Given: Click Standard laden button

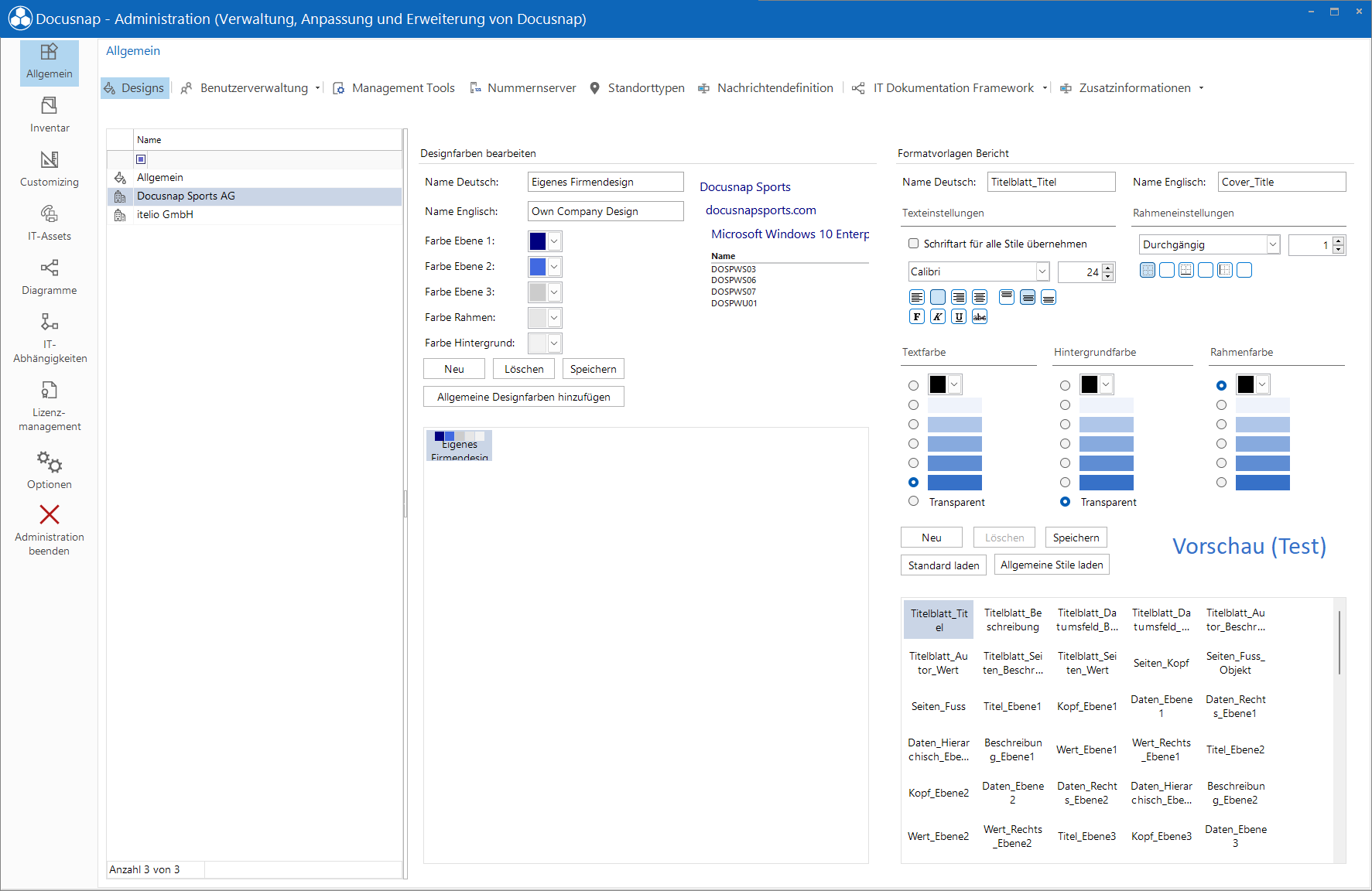Looking at the screenshot, I should (x=944, y=565).
